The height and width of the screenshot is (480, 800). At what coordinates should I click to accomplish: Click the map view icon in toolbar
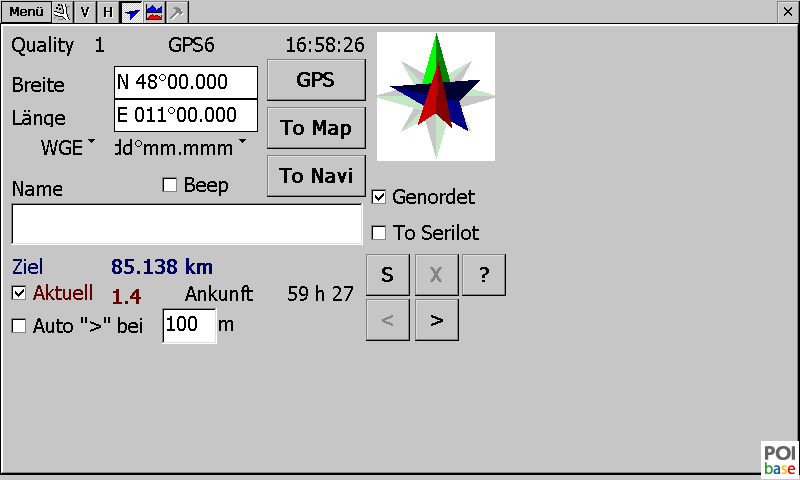[x=63, y=12]
